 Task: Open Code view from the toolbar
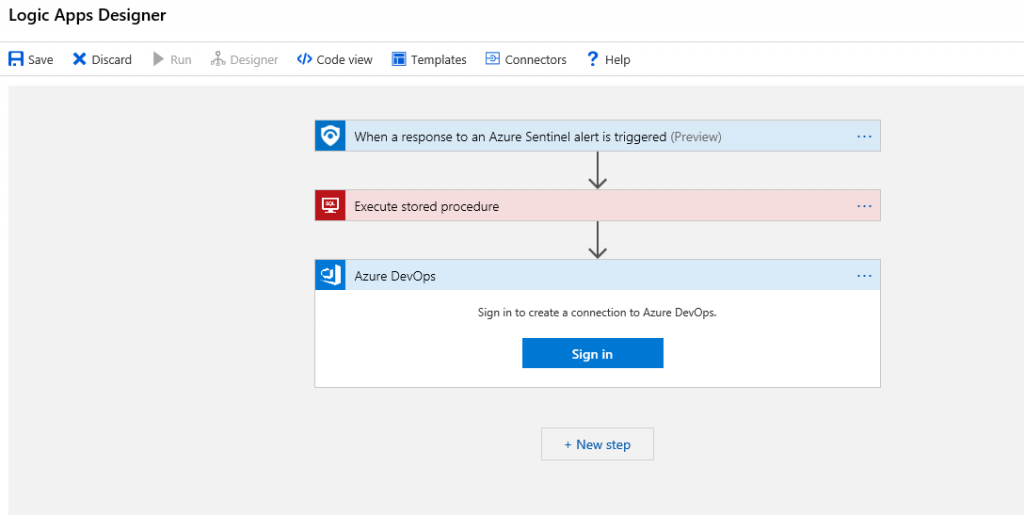[334, 60]
